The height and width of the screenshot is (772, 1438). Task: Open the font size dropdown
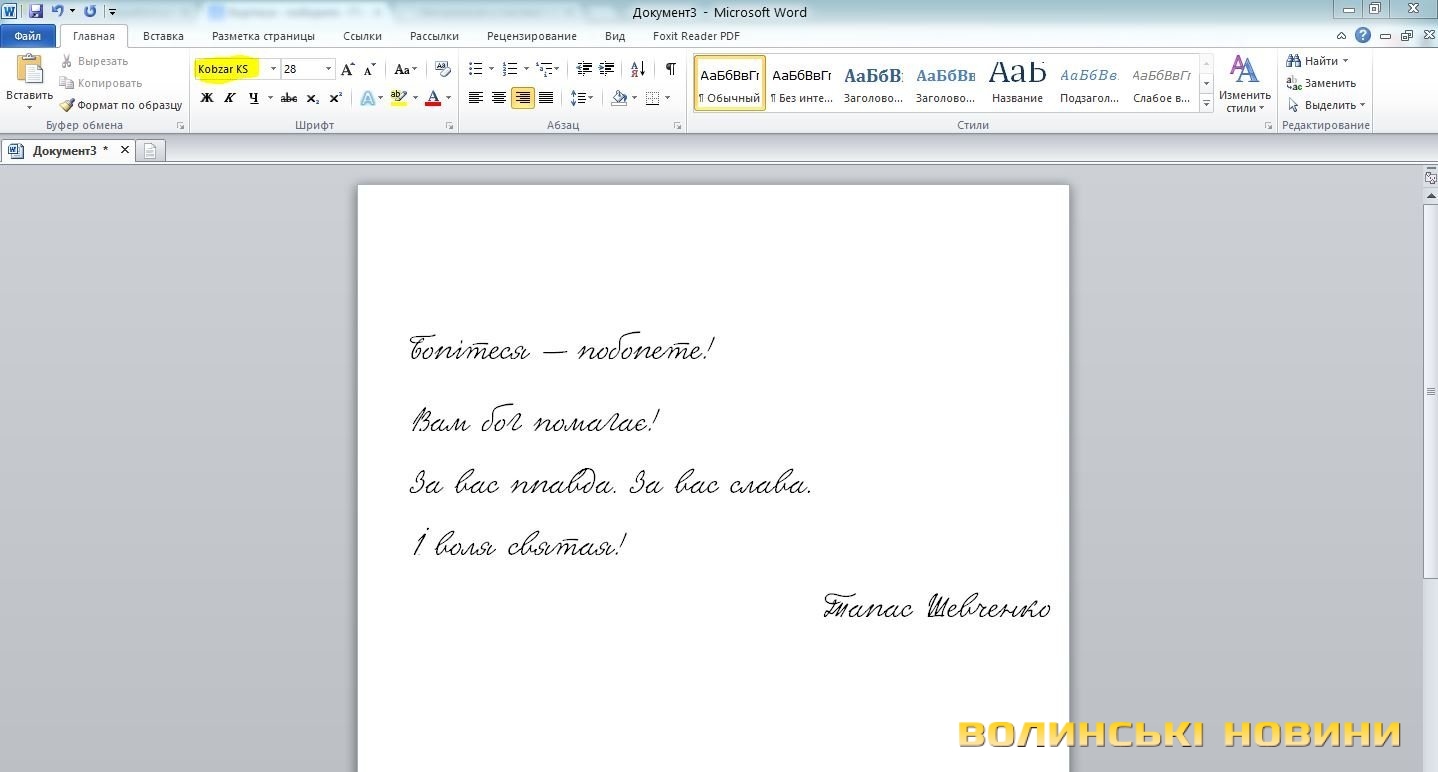pyautogui.click(x=328, y=69)
